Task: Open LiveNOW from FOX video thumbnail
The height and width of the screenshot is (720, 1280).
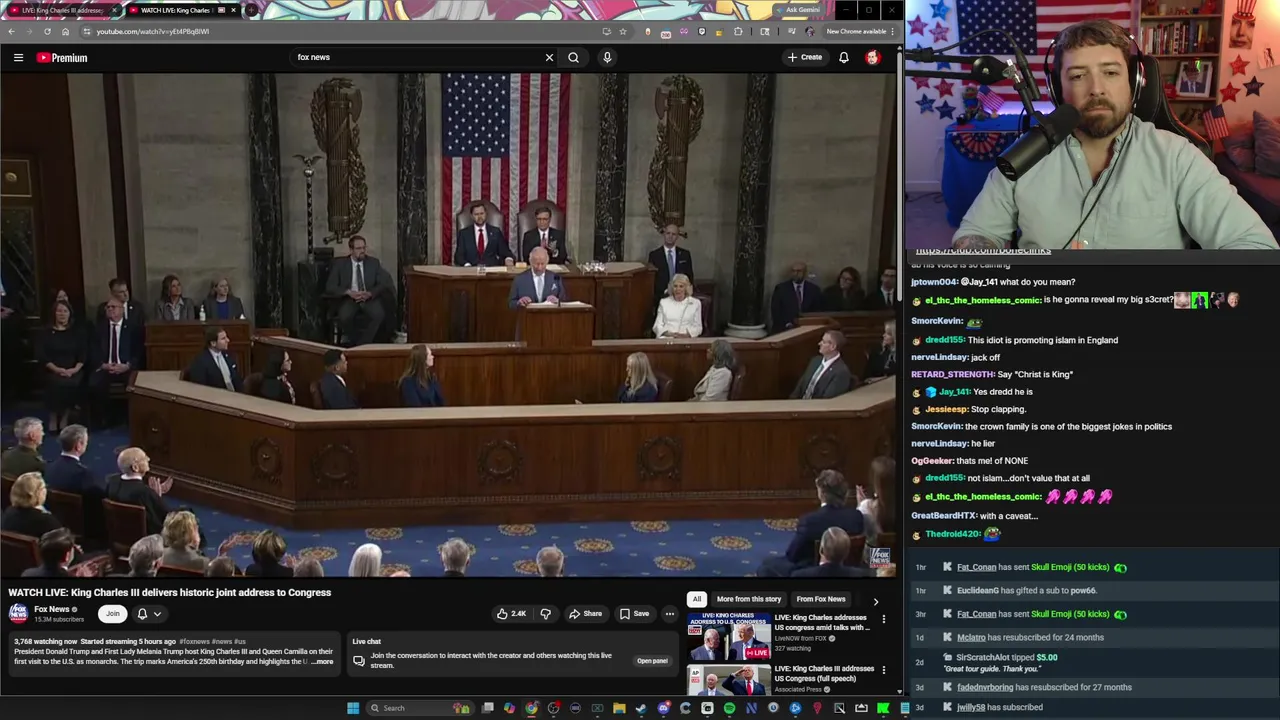Action: point(729,637)
